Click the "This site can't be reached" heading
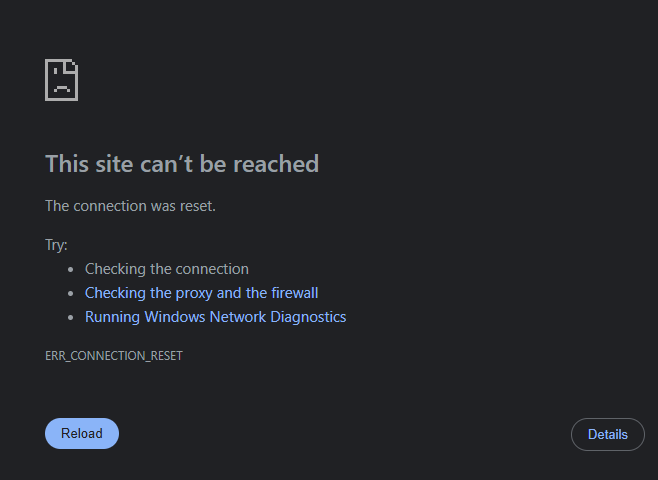The height and width of the screenshot is (480, 658). pyautogui.click(x=182, y=164)
